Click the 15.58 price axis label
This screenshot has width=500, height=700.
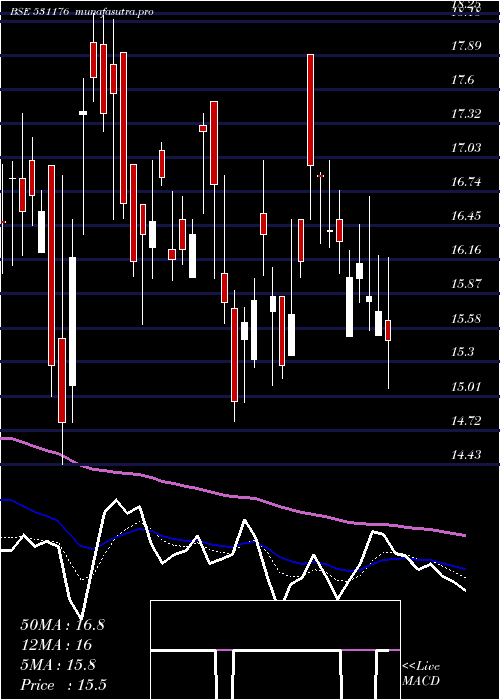click(466, 319)
